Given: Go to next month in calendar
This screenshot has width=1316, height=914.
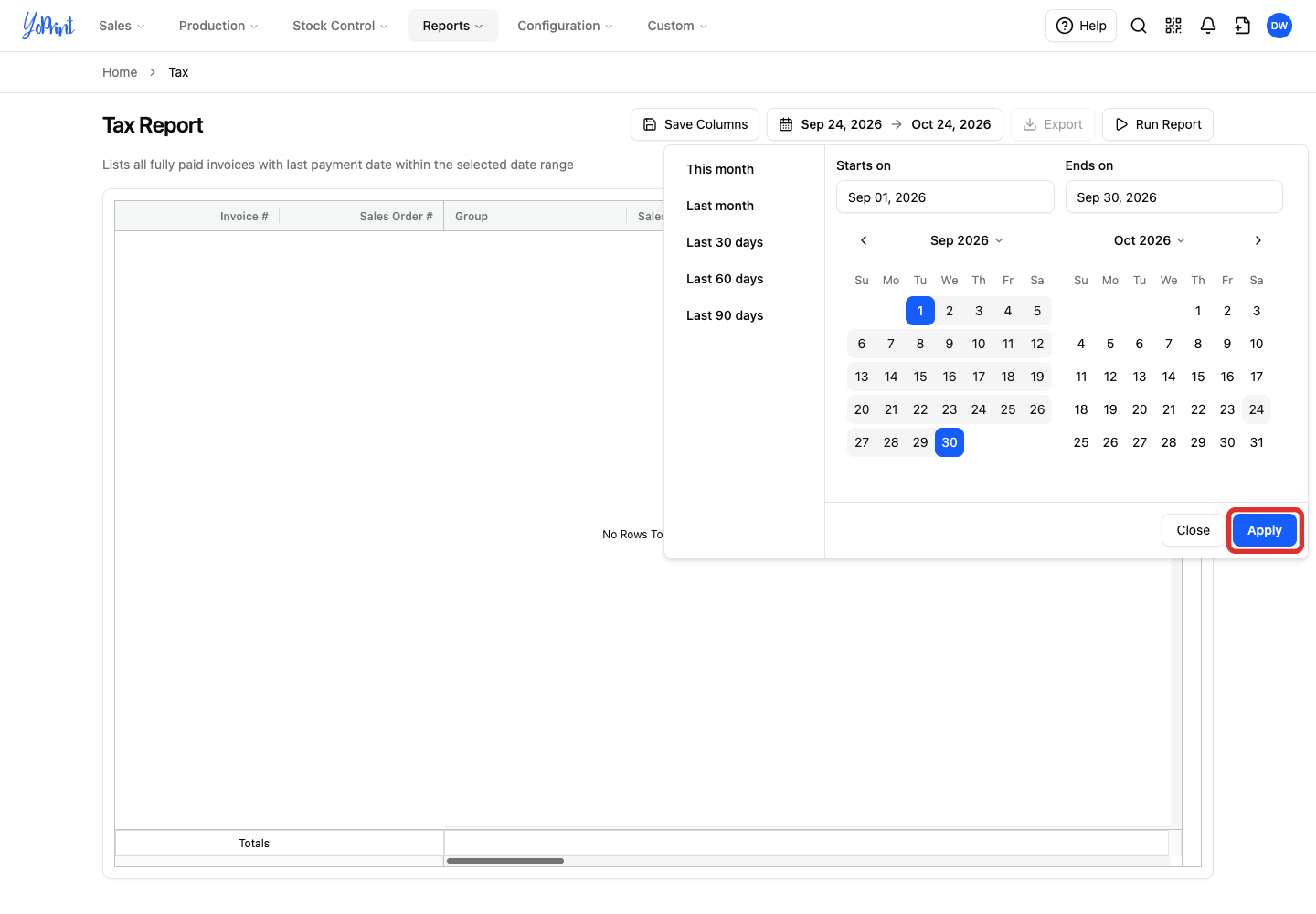Looking at the screenshot, I should point(1258,240).
